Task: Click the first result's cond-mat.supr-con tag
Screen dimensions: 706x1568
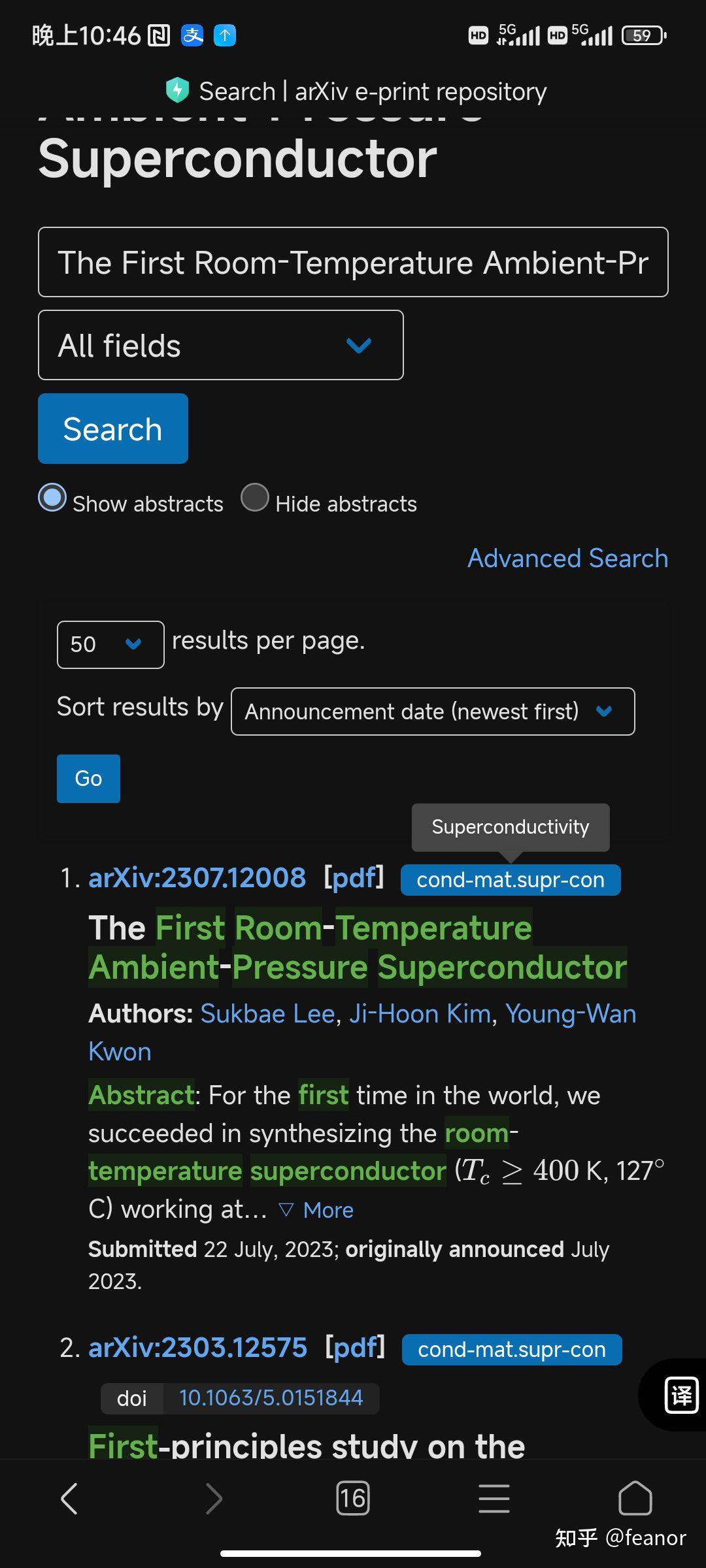Action: (x=511, y=880)
